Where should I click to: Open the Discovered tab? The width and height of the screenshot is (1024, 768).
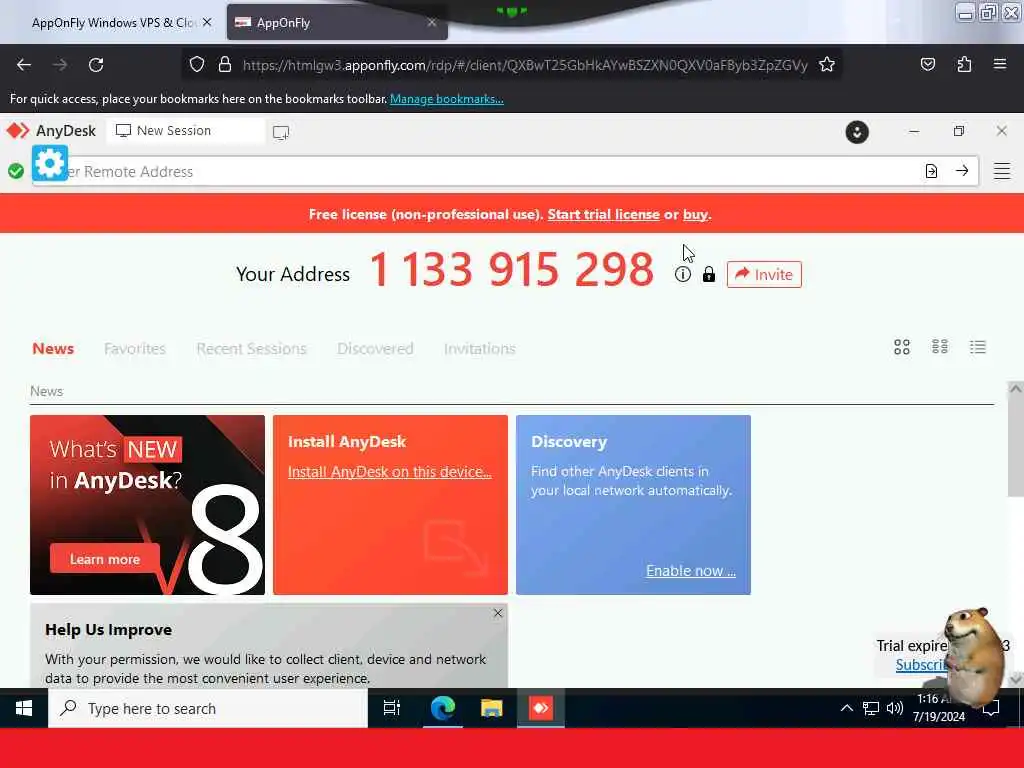375,349
